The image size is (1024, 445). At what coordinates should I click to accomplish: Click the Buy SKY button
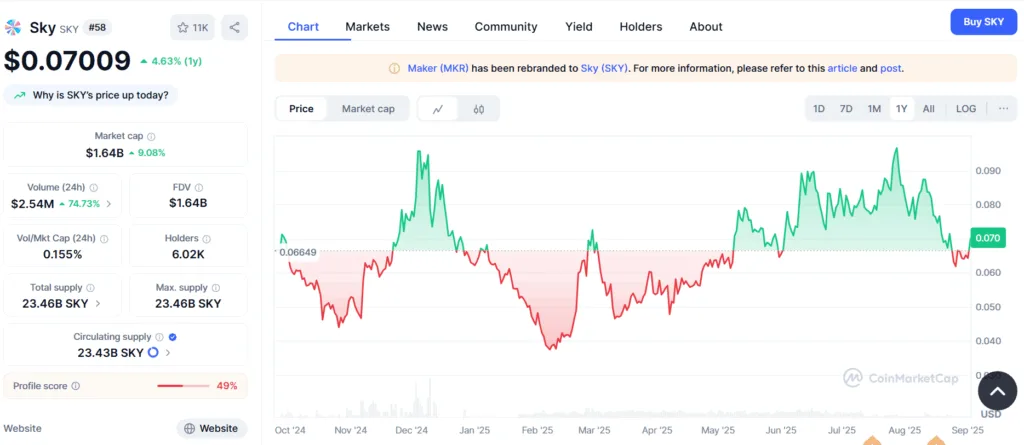click(984, 22)
